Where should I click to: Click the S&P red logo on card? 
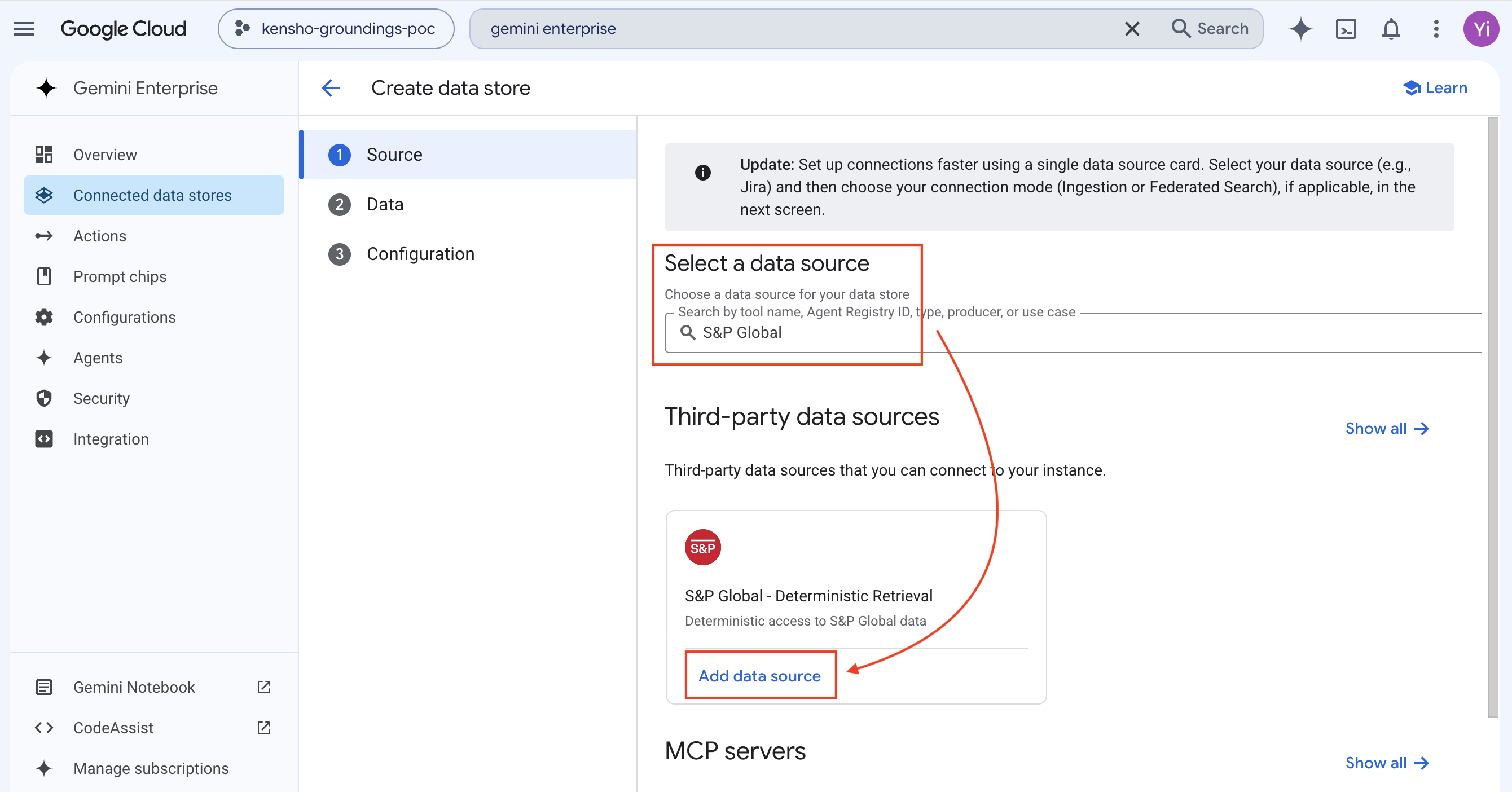tap(702, 547)
